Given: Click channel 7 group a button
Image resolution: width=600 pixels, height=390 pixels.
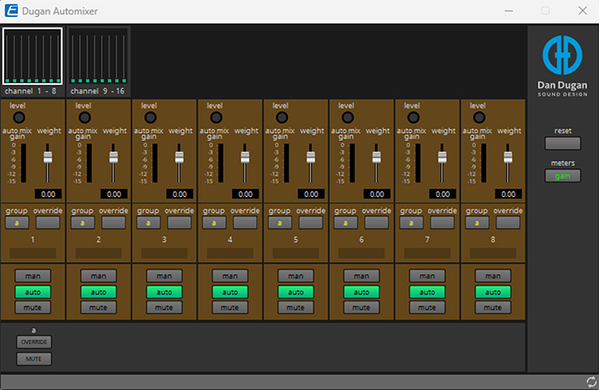Looking at the screenshot, I should [411, 223].
